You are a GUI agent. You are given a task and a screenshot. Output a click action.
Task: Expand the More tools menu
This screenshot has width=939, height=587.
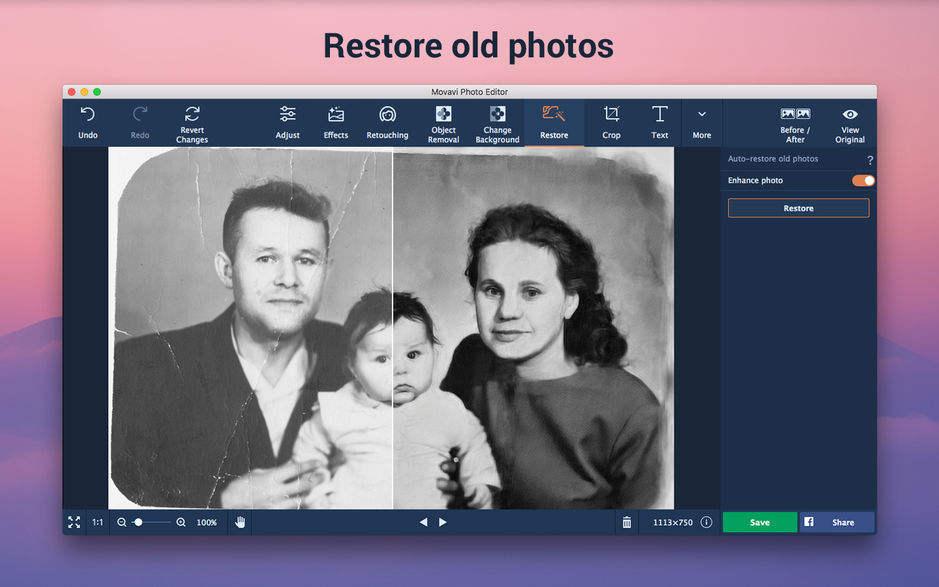(701, 122)
